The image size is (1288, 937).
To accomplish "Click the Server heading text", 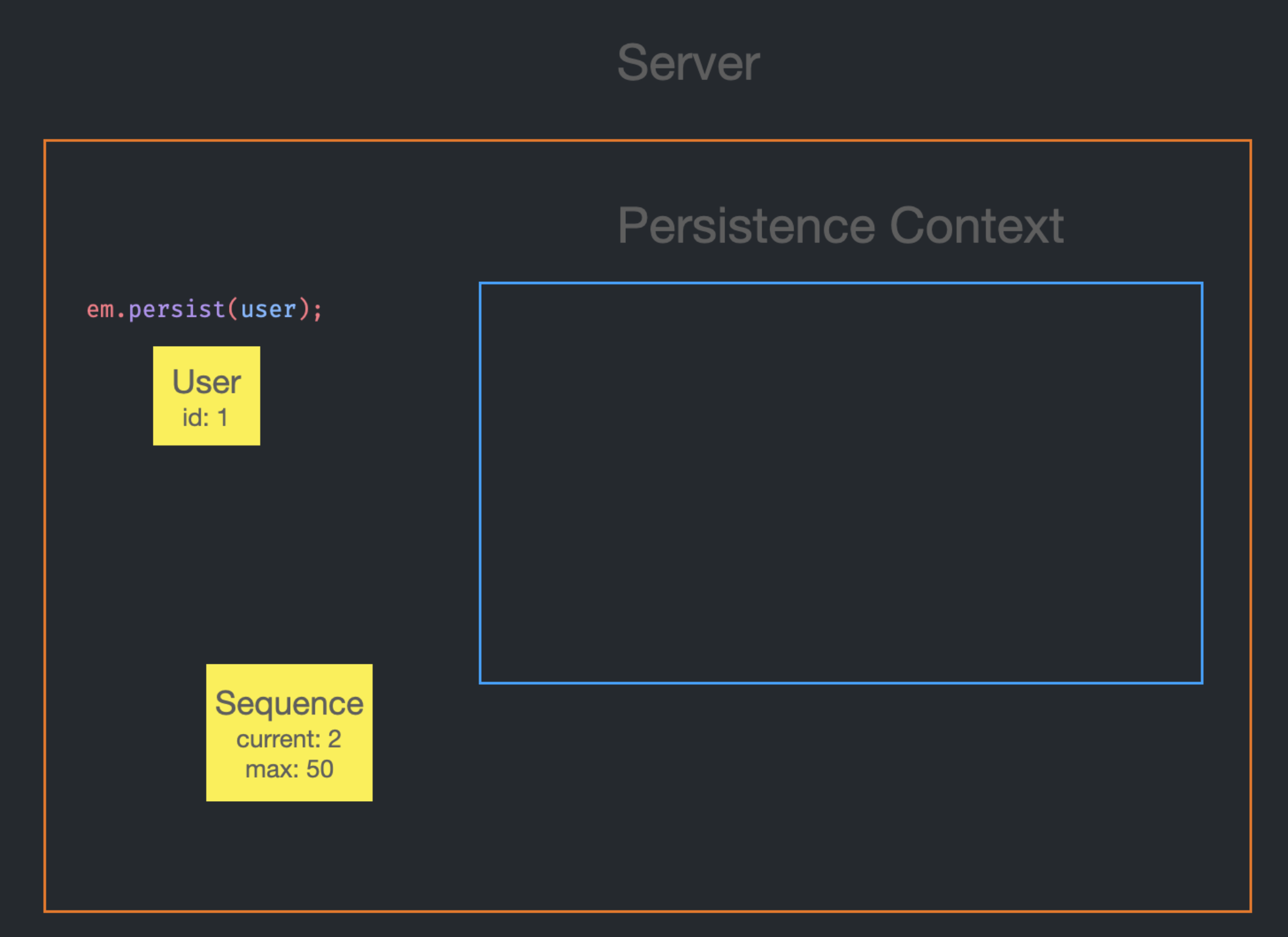I will coord(688,63).
